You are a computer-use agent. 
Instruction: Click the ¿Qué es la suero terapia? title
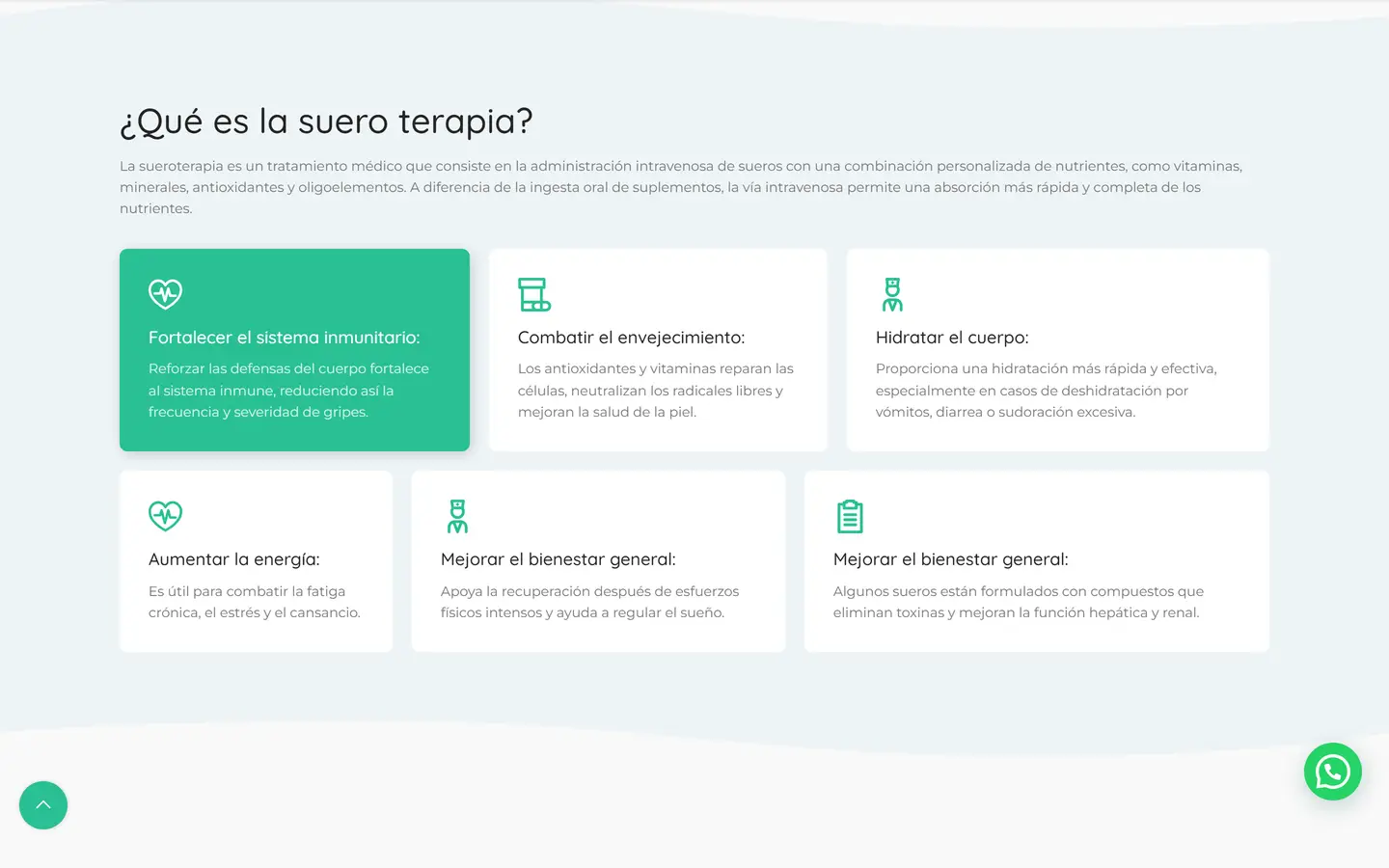[326, 122]
